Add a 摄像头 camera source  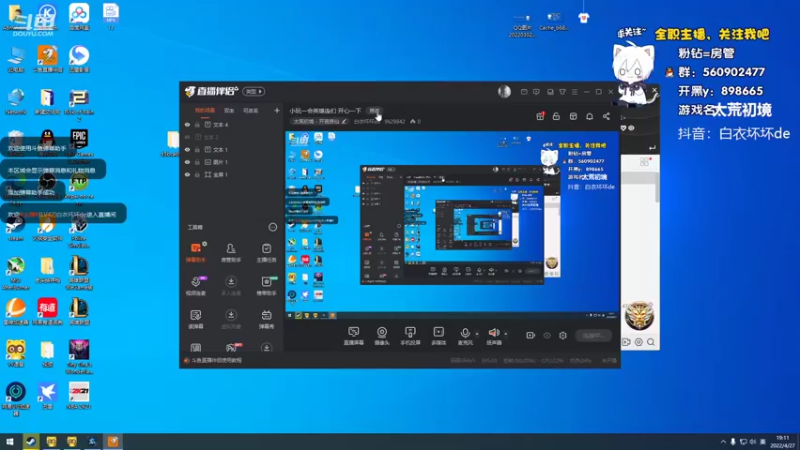(x=382, y=336)
